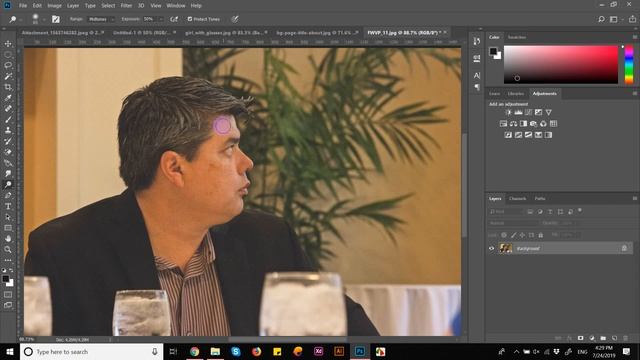Select the Zoom tool

pos(8,249)
